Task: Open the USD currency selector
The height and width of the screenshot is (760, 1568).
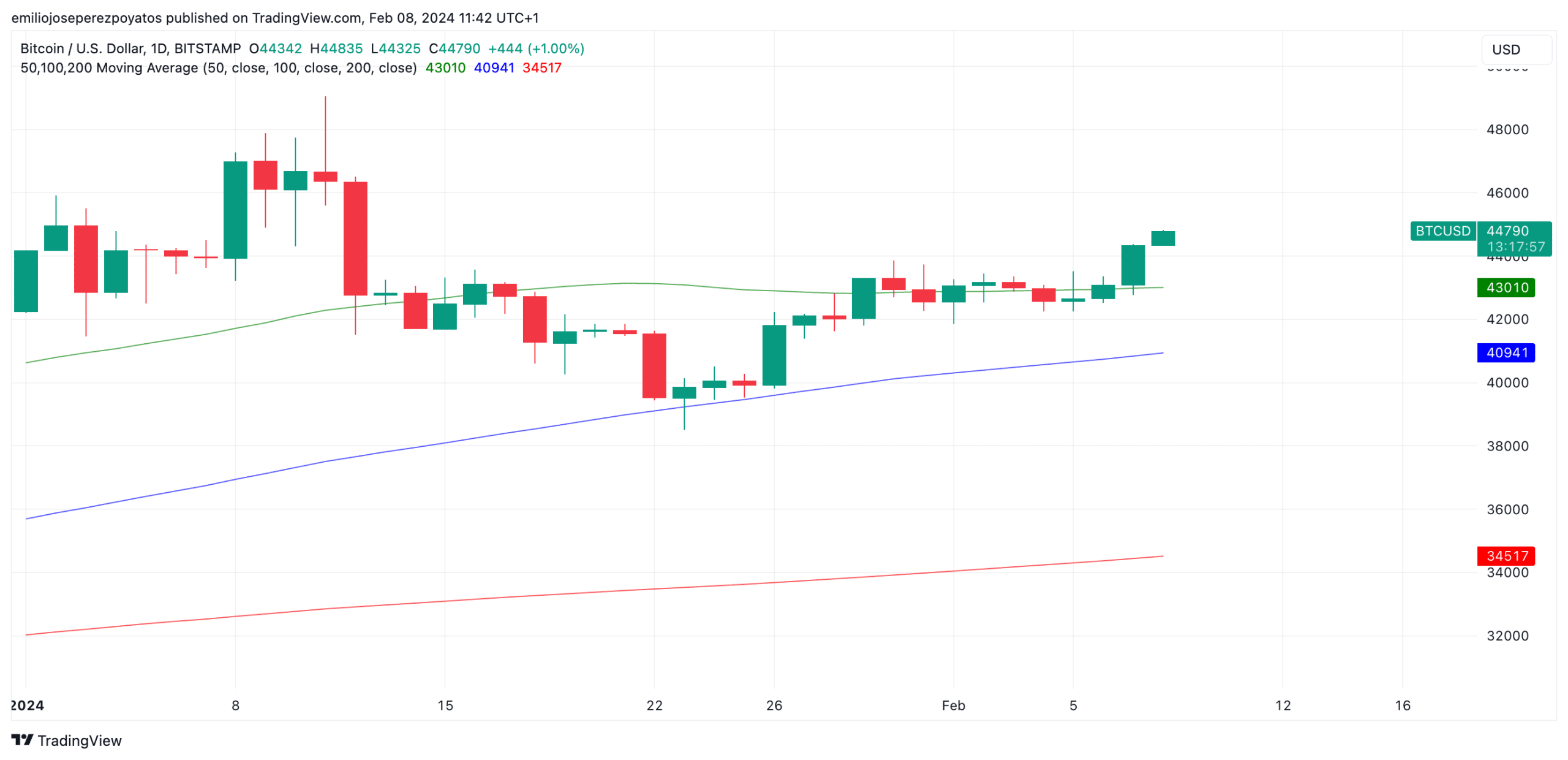Action: (x=1514, y=50)
